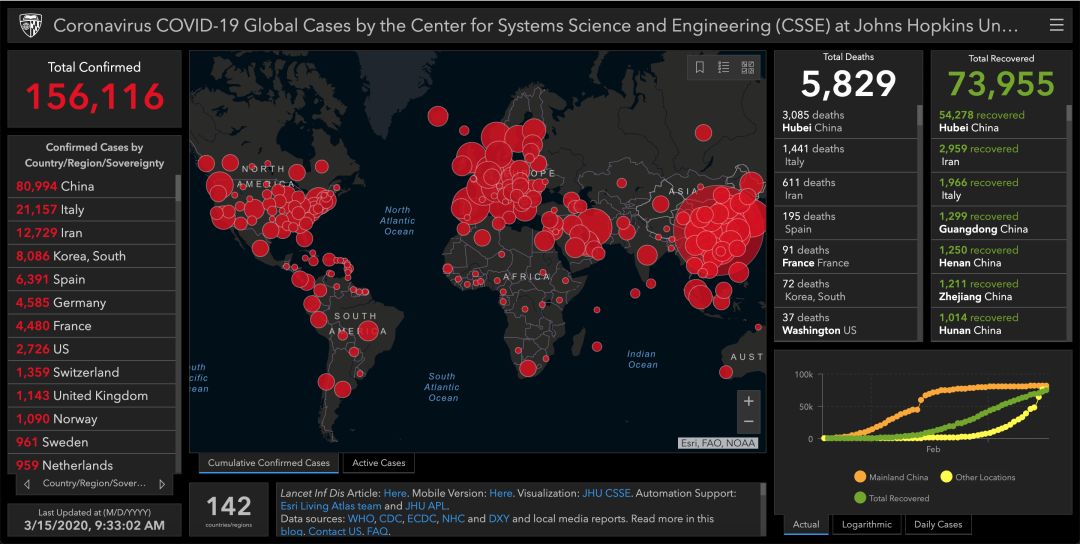1080x544 pixels.
Task: Select 611 deaths Iran entry
Action: [846, 189]
